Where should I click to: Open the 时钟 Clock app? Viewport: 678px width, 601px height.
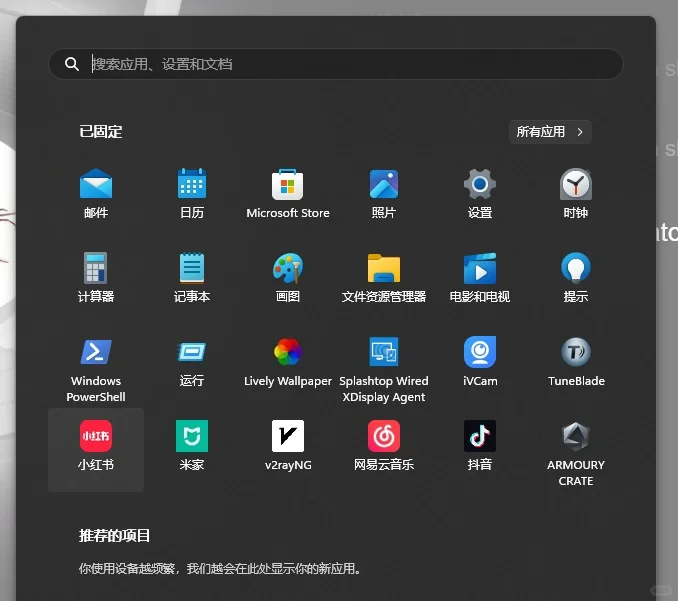pos(576,193)
